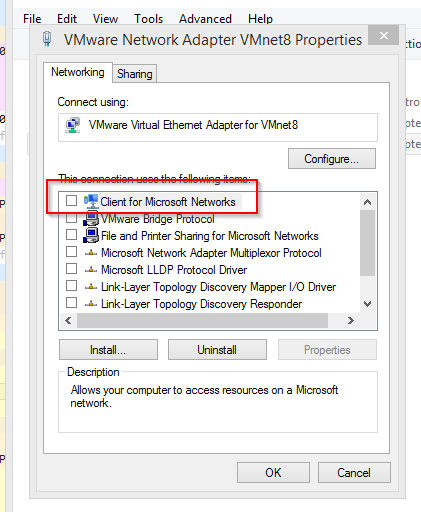Switch to the Sharing tab
The height and width of the screenshot is (512, 421).
coord(135,74)
